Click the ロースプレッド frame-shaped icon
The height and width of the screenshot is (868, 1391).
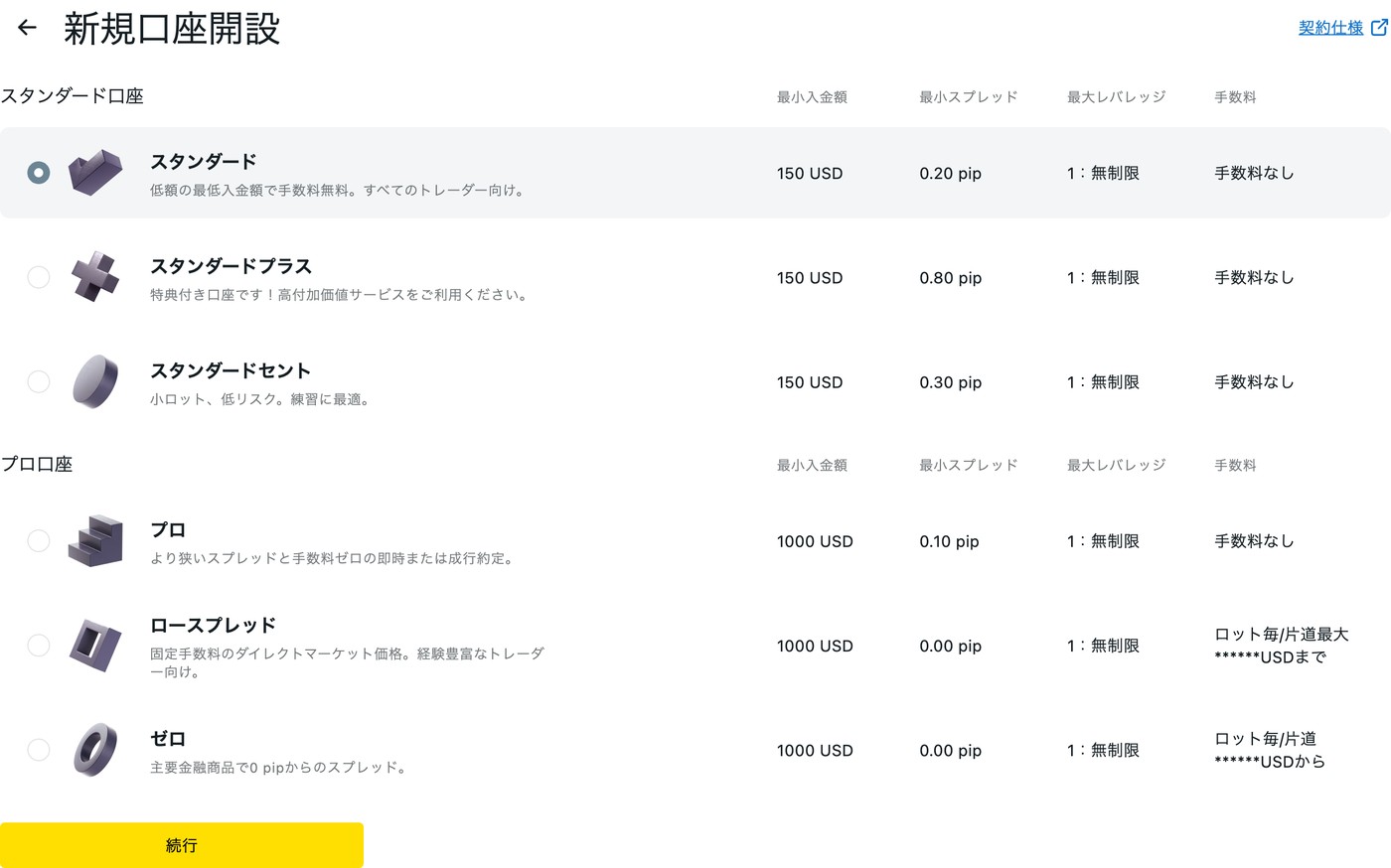click(95, 646)
